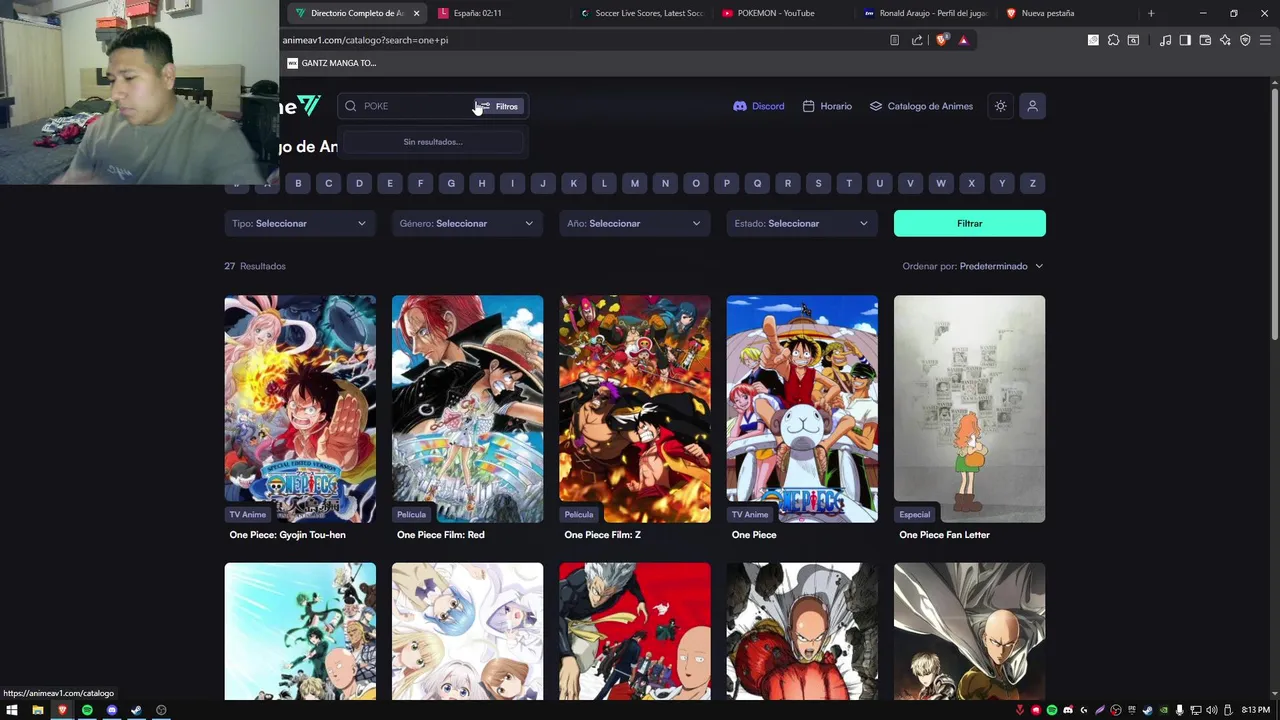Image resolution: width=1280 pixels, height=720 pixels.
Task: Open One Piece: Gyojin Tou-hen poster
Action: tap(300, 409)
